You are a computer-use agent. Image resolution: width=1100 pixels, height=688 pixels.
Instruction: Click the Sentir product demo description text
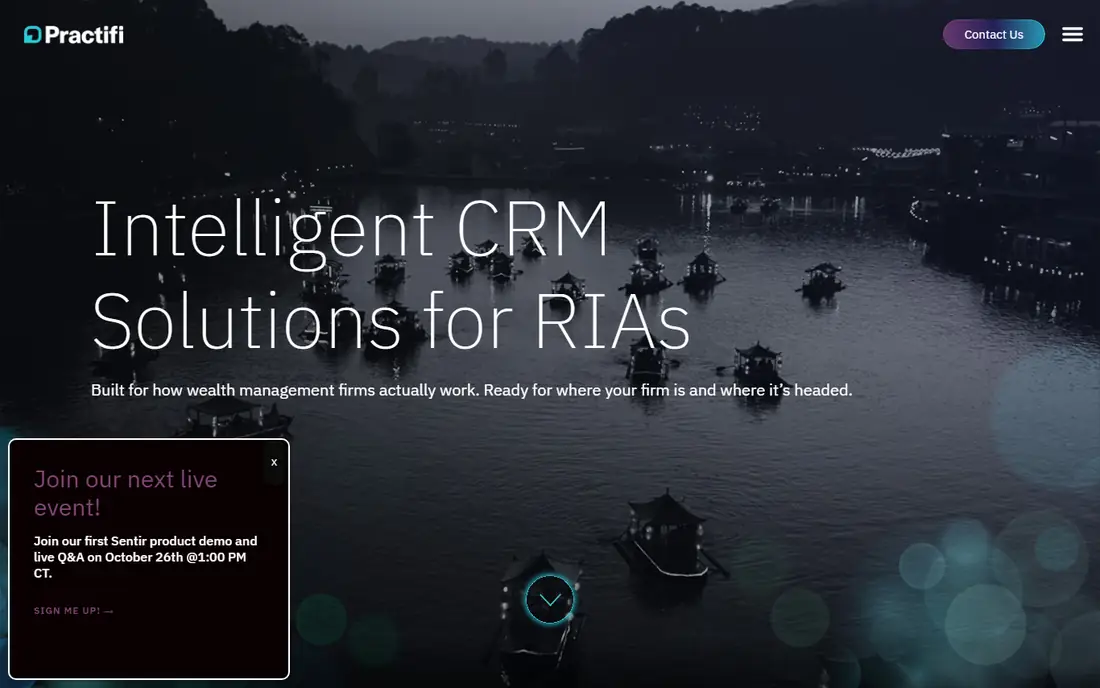click(145, 557)
